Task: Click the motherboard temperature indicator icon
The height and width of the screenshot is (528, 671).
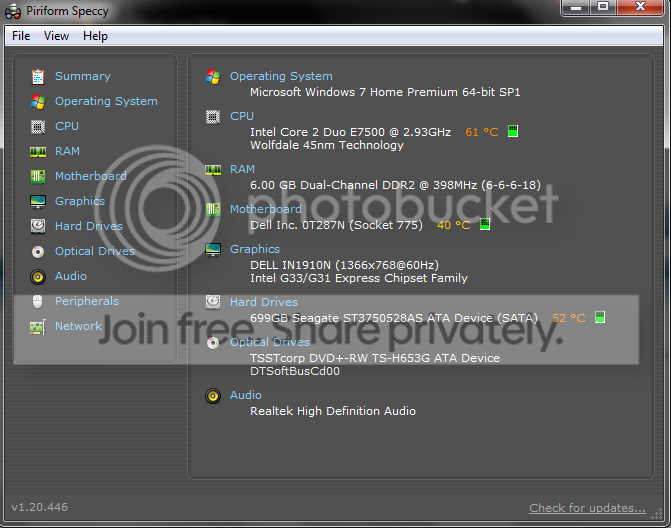Action: point(484,224)
